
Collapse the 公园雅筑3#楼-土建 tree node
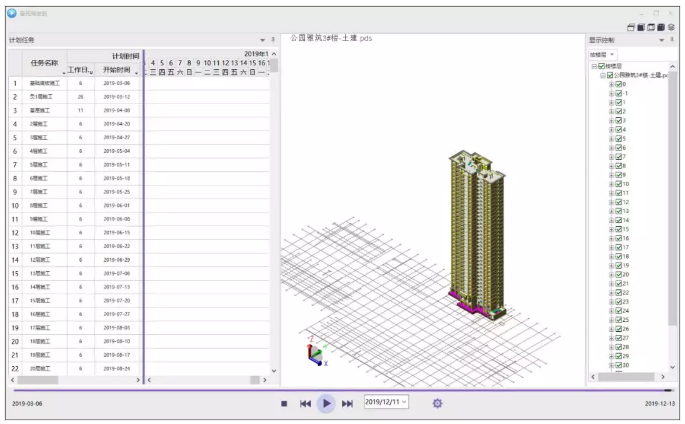[603, 76]
